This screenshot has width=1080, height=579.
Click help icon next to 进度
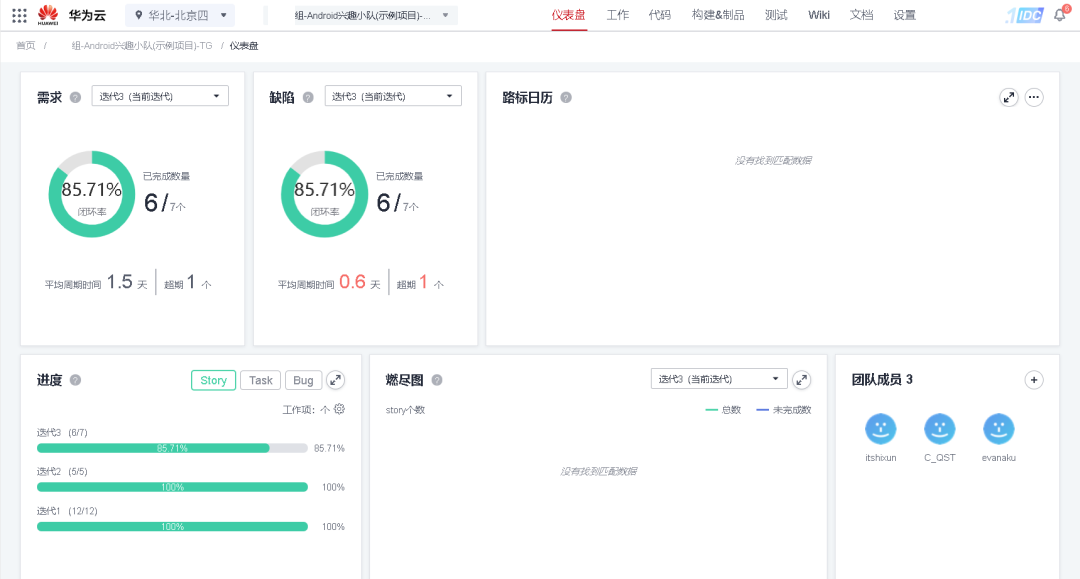coord(76,380)
